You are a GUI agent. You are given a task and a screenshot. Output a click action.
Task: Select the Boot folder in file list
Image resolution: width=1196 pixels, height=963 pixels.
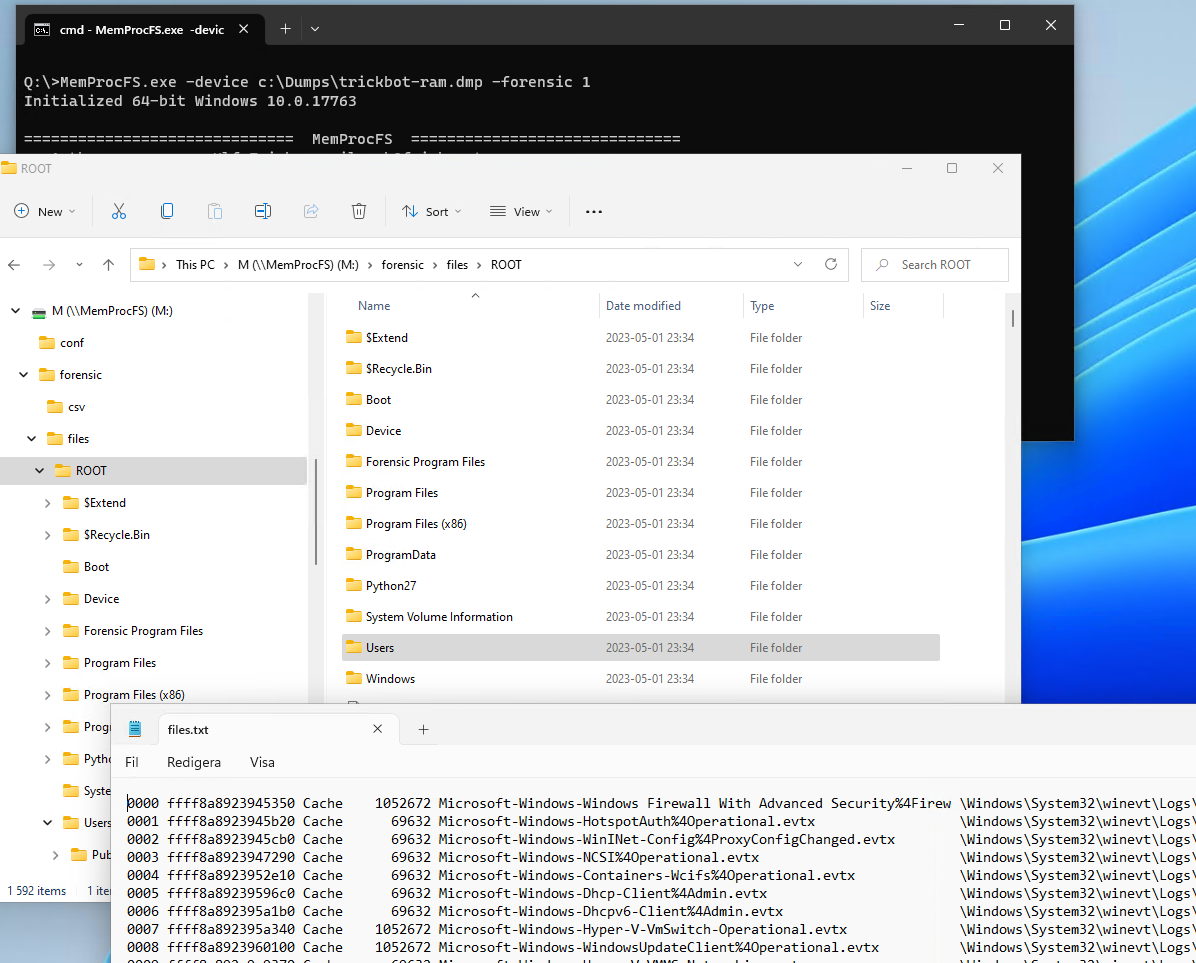click(641, 400)
